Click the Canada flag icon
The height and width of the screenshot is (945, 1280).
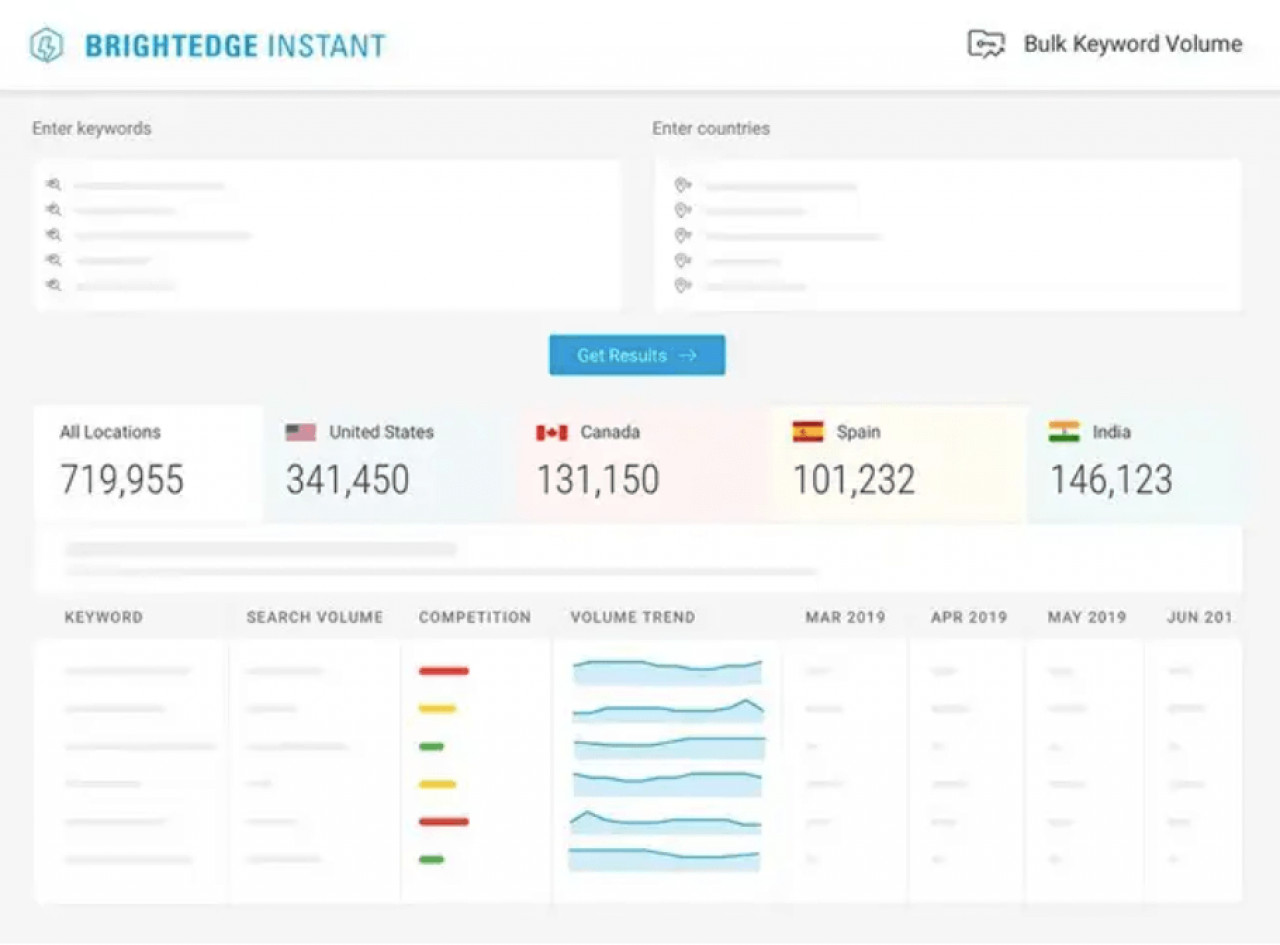[552, 432]
